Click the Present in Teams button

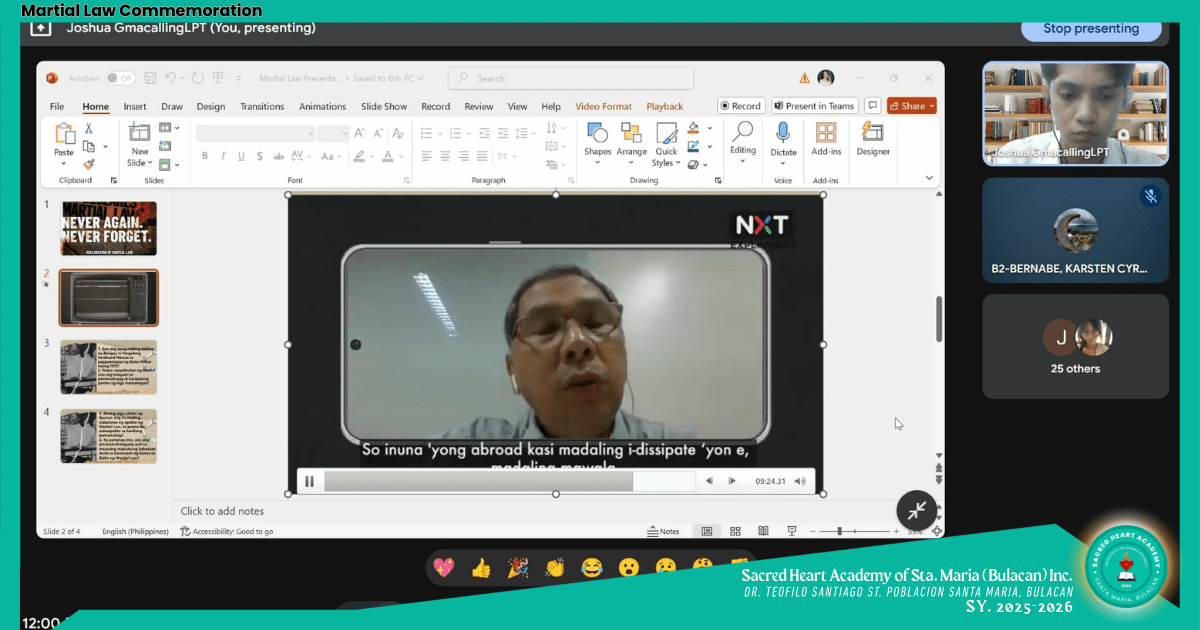click(813, 106)
